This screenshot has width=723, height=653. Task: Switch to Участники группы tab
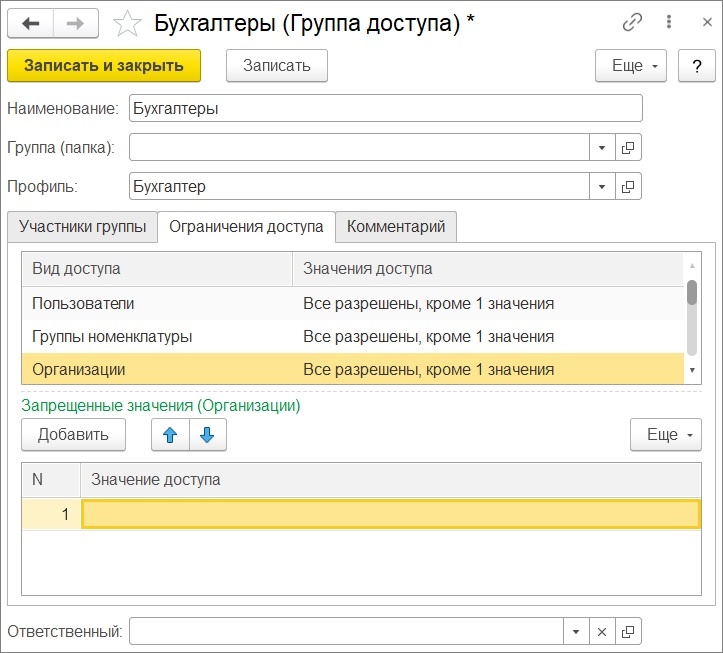click(x=83, y=226)
